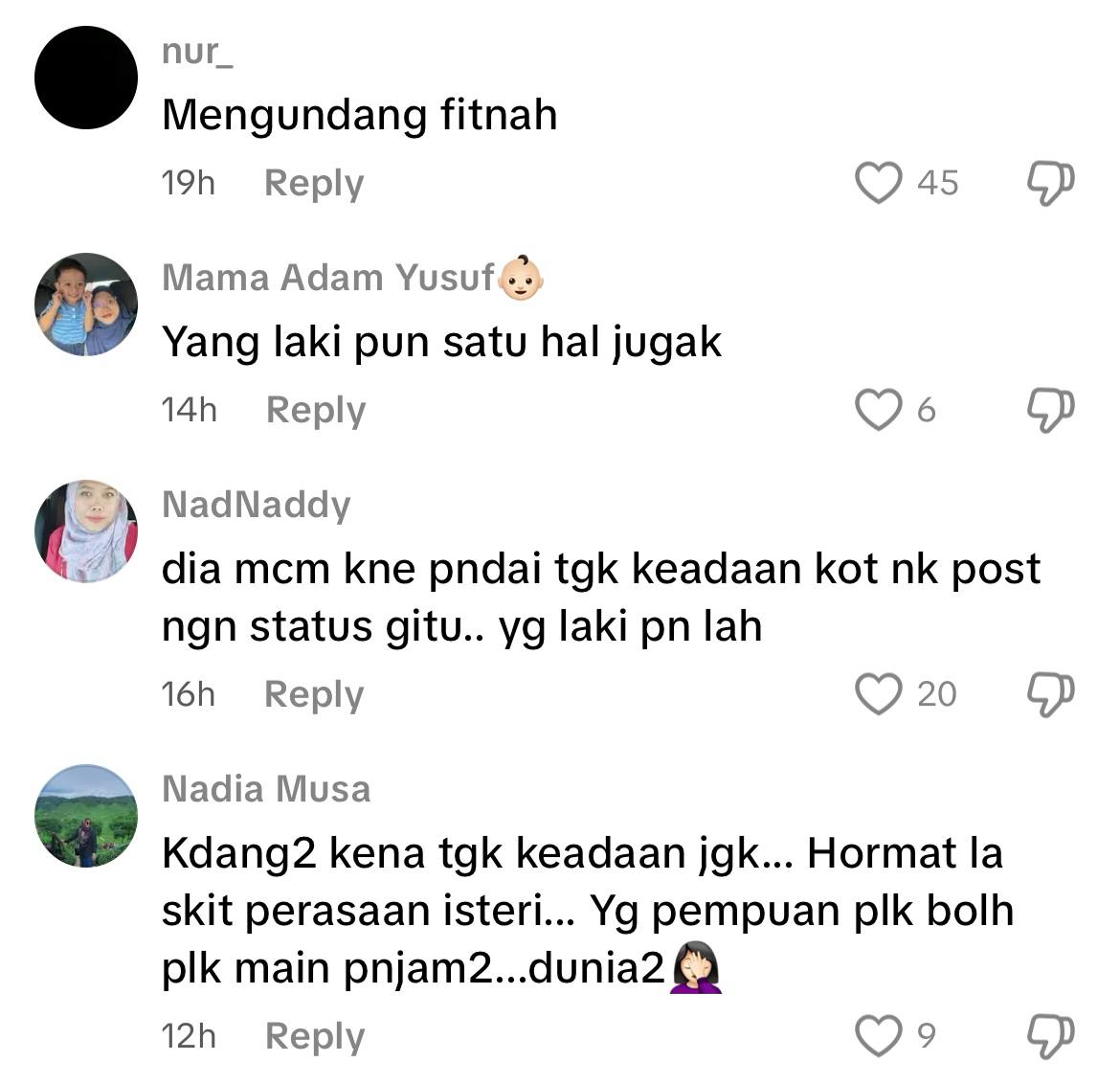Like NadNaddy's comment with the heart
The image size is (1120, 1084).
tap(879, 694)
